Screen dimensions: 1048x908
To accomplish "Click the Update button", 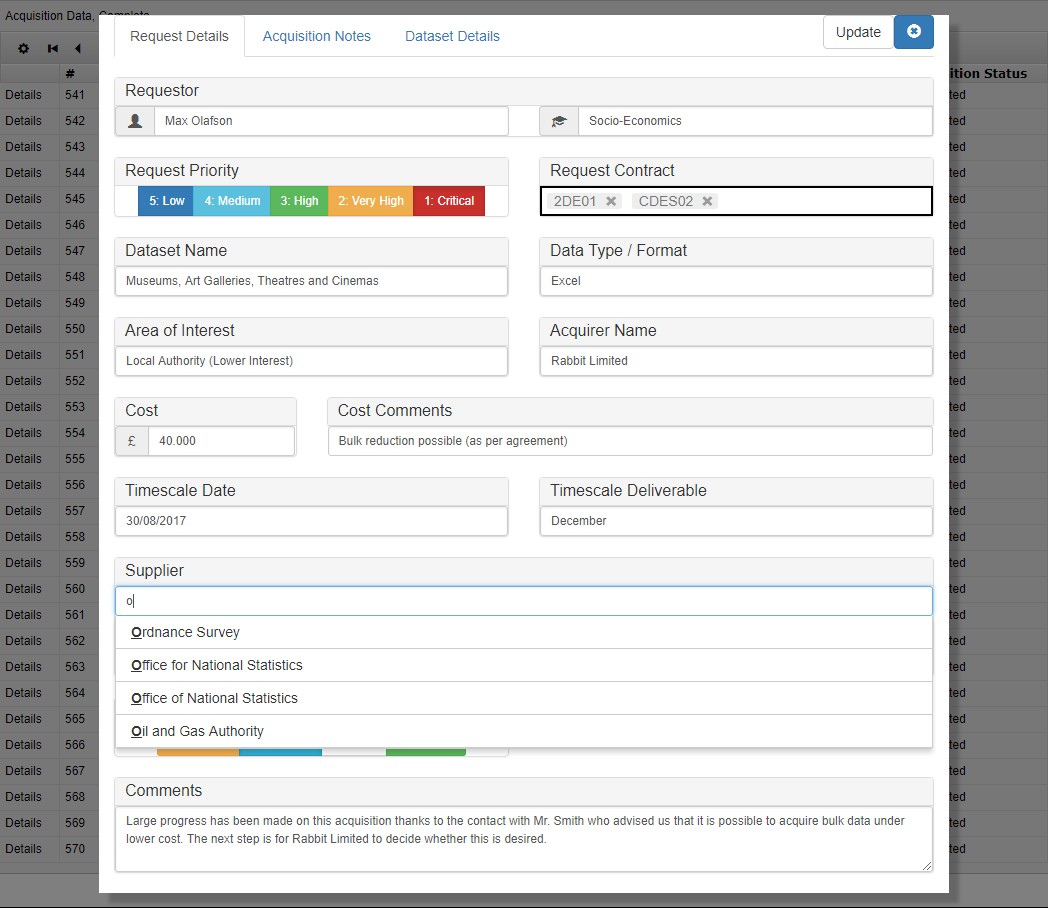I will [x=858, y=32].
